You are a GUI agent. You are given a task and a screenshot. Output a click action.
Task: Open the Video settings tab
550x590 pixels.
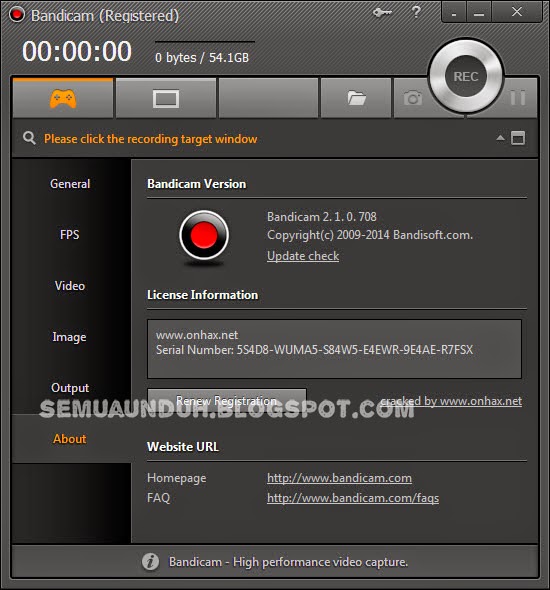point(70,286)
